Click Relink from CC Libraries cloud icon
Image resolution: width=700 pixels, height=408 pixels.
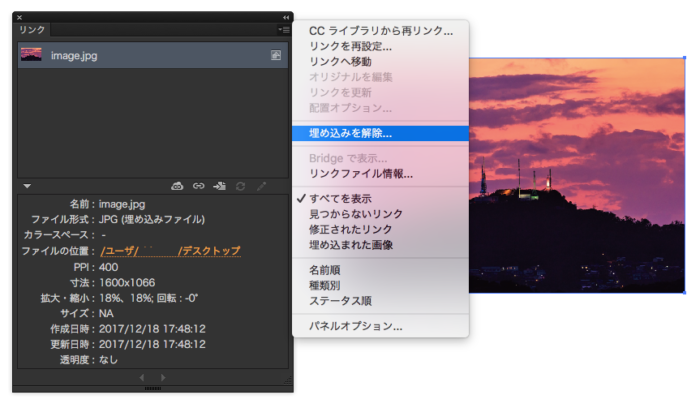pyautogui.click(x=177, y=186)
